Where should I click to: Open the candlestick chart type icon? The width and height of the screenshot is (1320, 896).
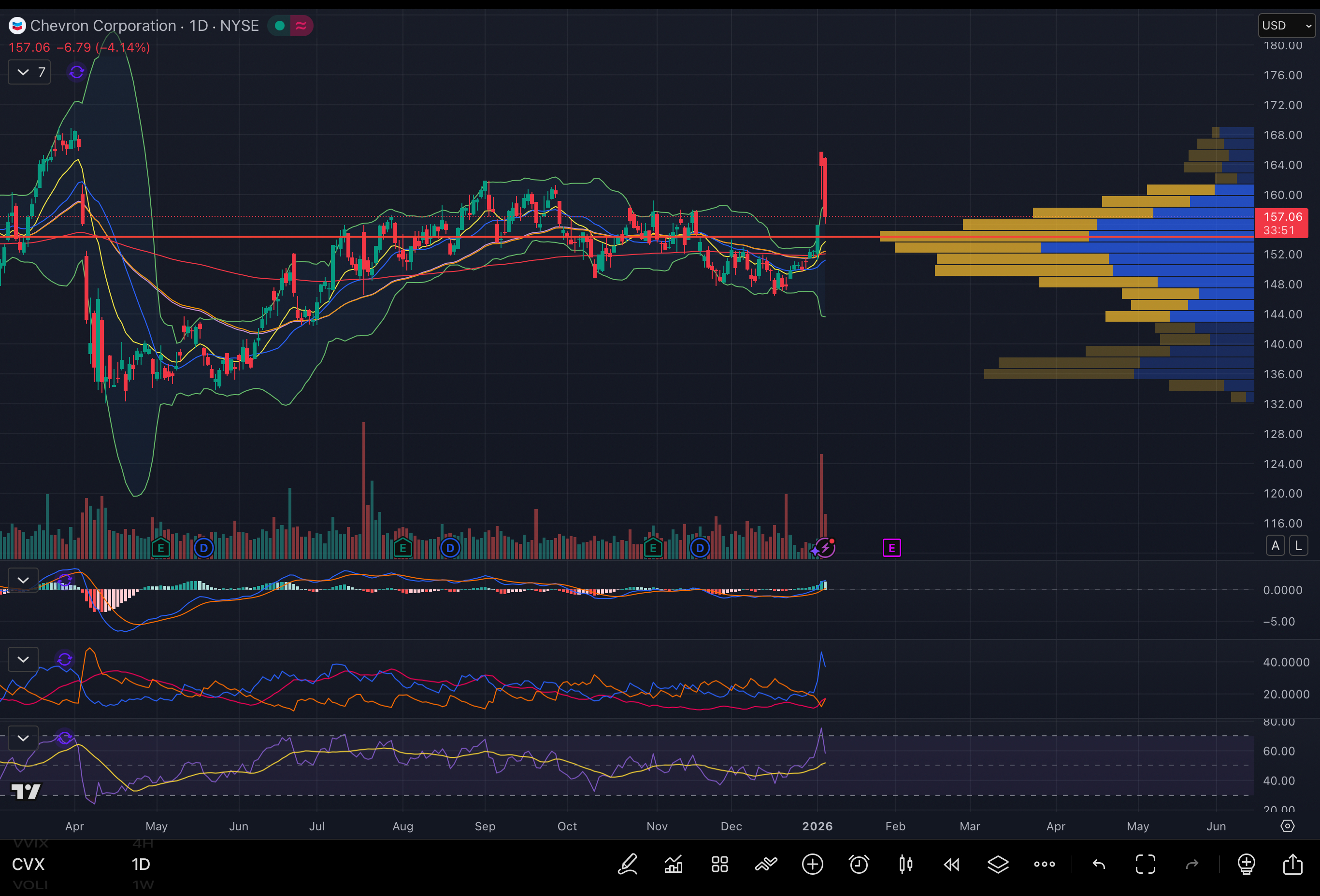[905, 864]
